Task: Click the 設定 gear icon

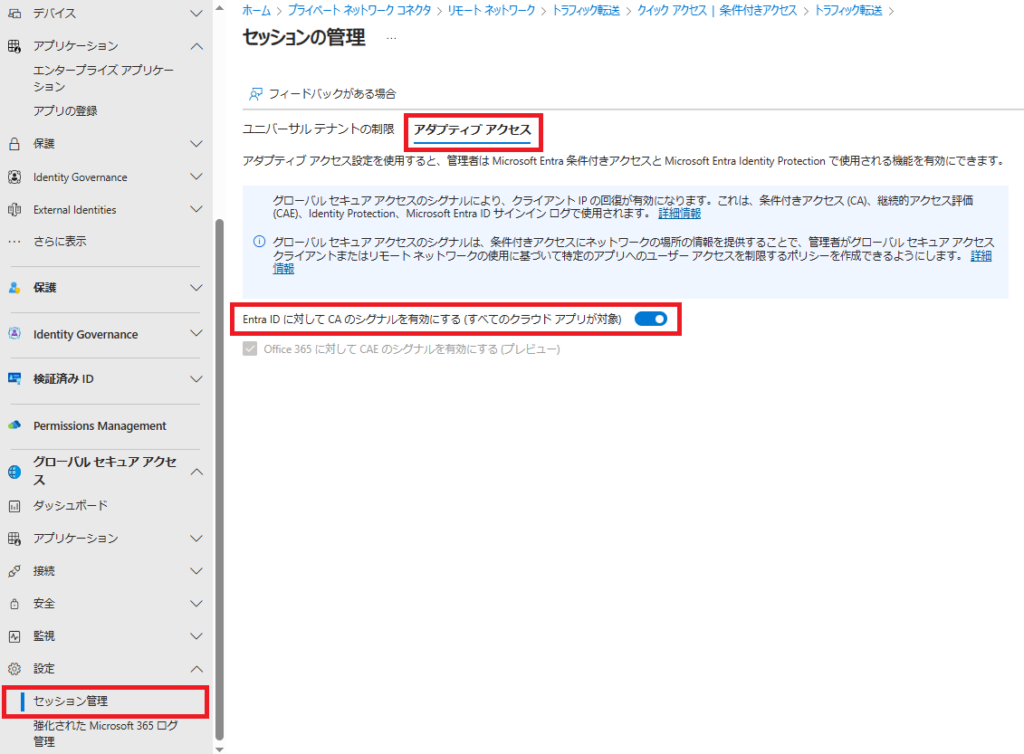Action: pyautogui.click(x=14, y=668)
